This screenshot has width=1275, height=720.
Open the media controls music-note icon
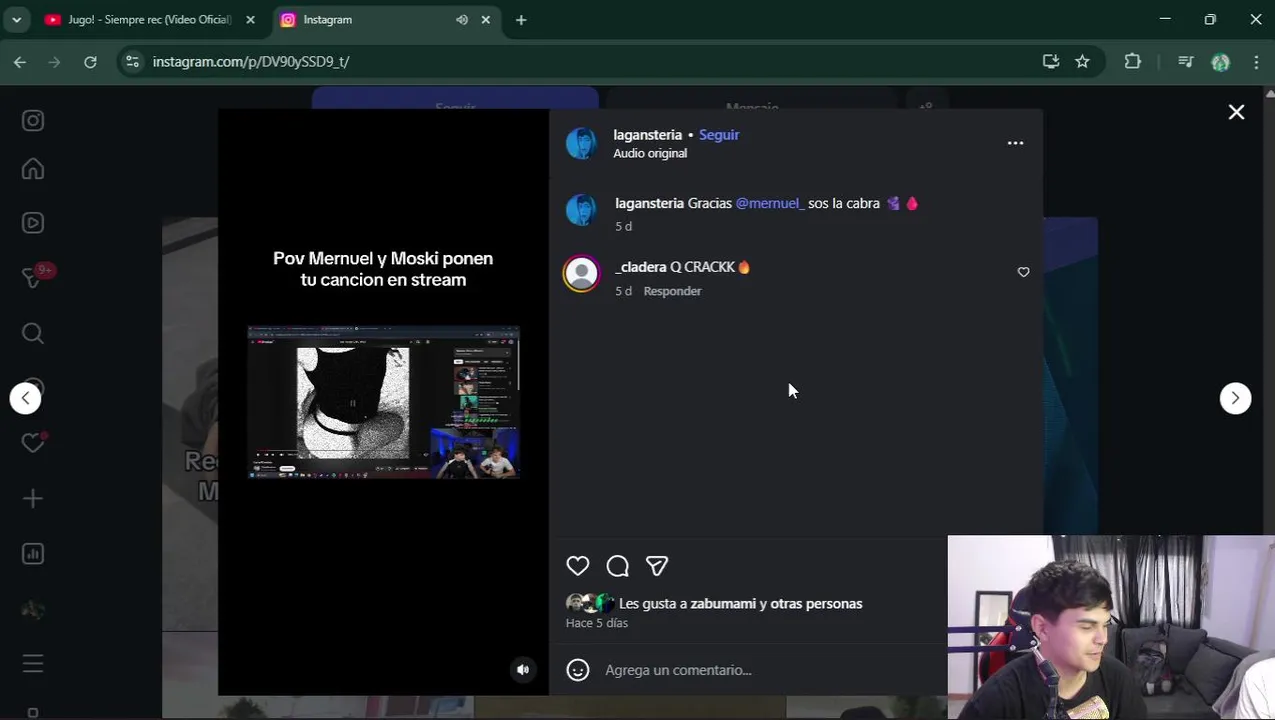1185,62
